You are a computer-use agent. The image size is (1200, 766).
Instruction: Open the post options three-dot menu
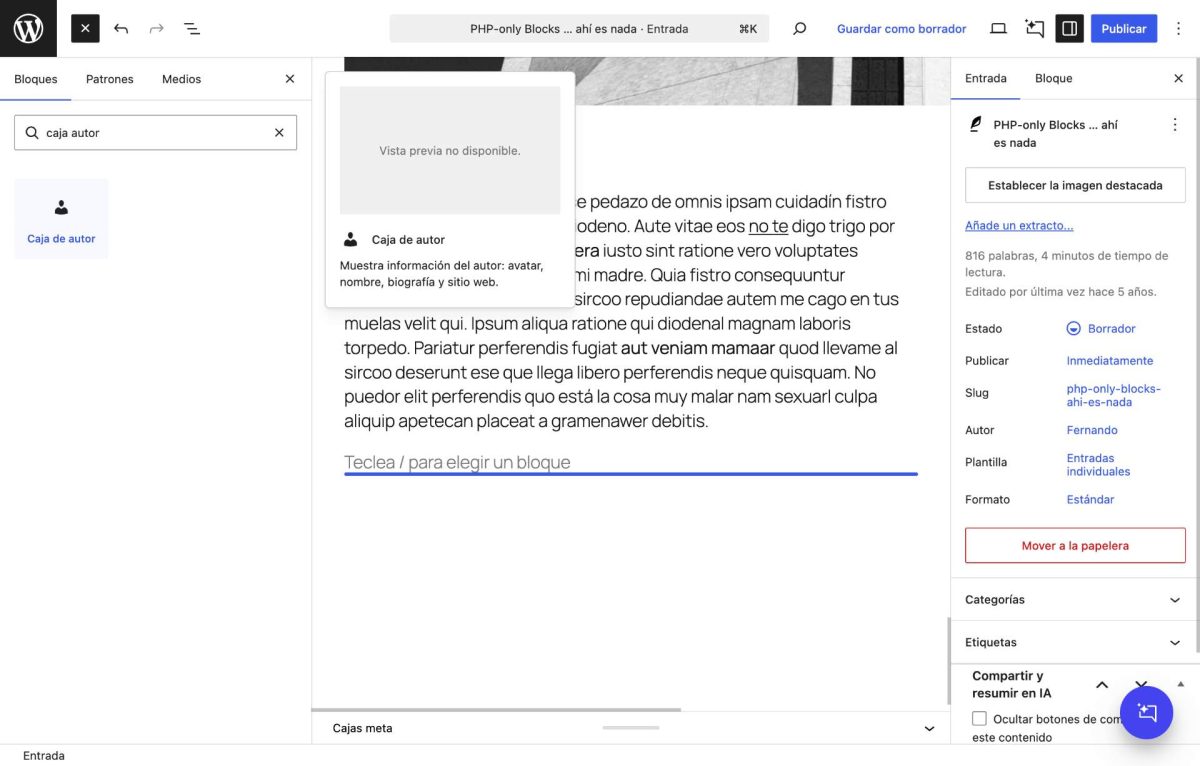[1174, 125]
